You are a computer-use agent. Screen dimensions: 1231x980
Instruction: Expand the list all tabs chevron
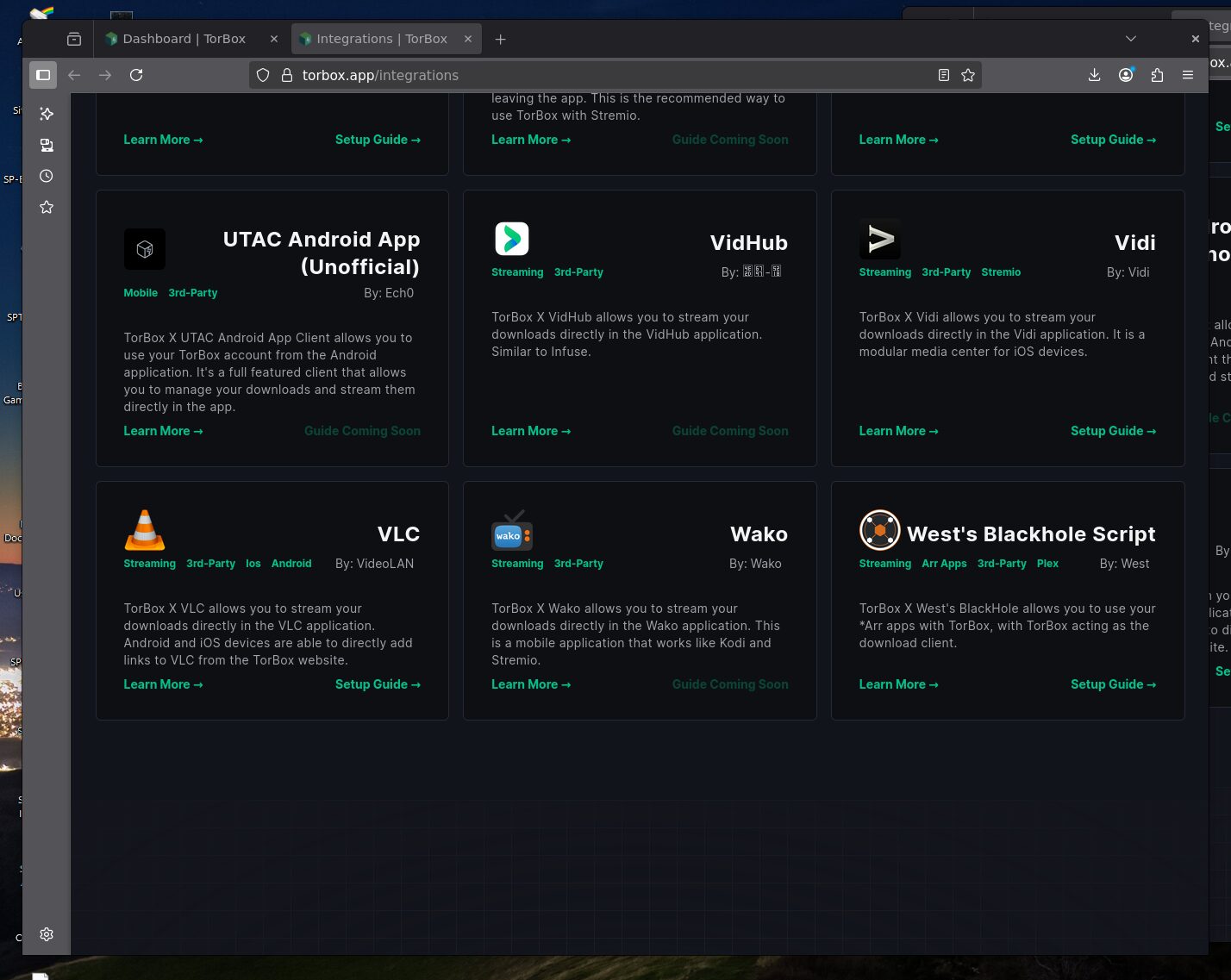1131,39
